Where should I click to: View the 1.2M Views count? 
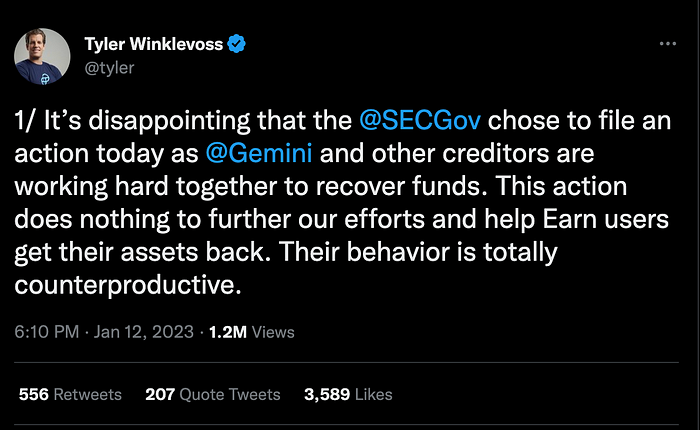[252, 332]
